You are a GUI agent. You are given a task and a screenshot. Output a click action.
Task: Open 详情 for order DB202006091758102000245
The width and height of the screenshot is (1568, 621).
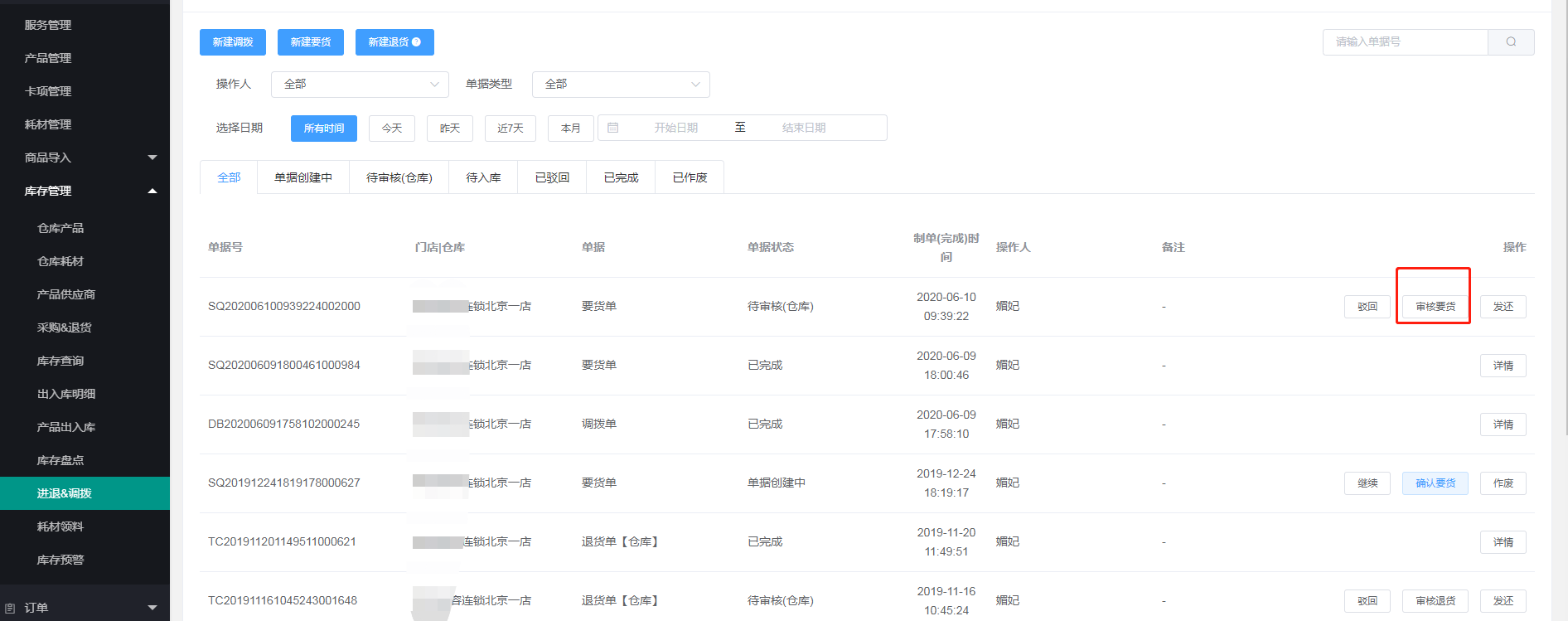[1503, 425]
